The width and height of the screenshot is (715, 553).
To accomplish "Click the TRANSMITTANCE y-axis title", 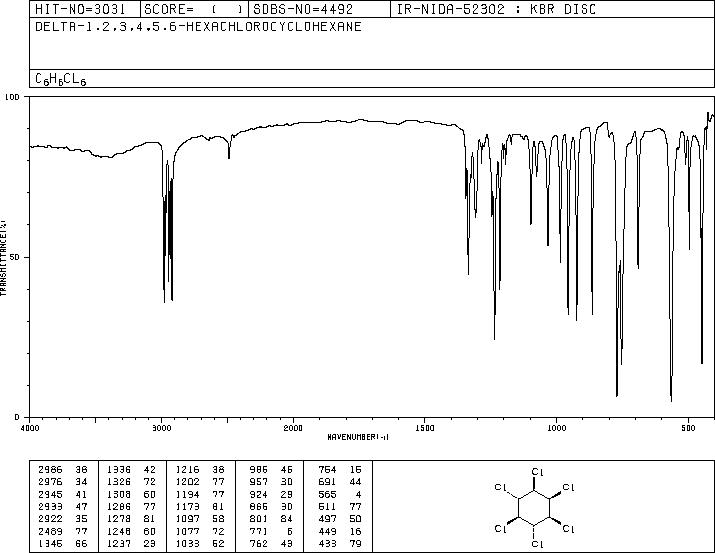I will [x=3, y=258].
